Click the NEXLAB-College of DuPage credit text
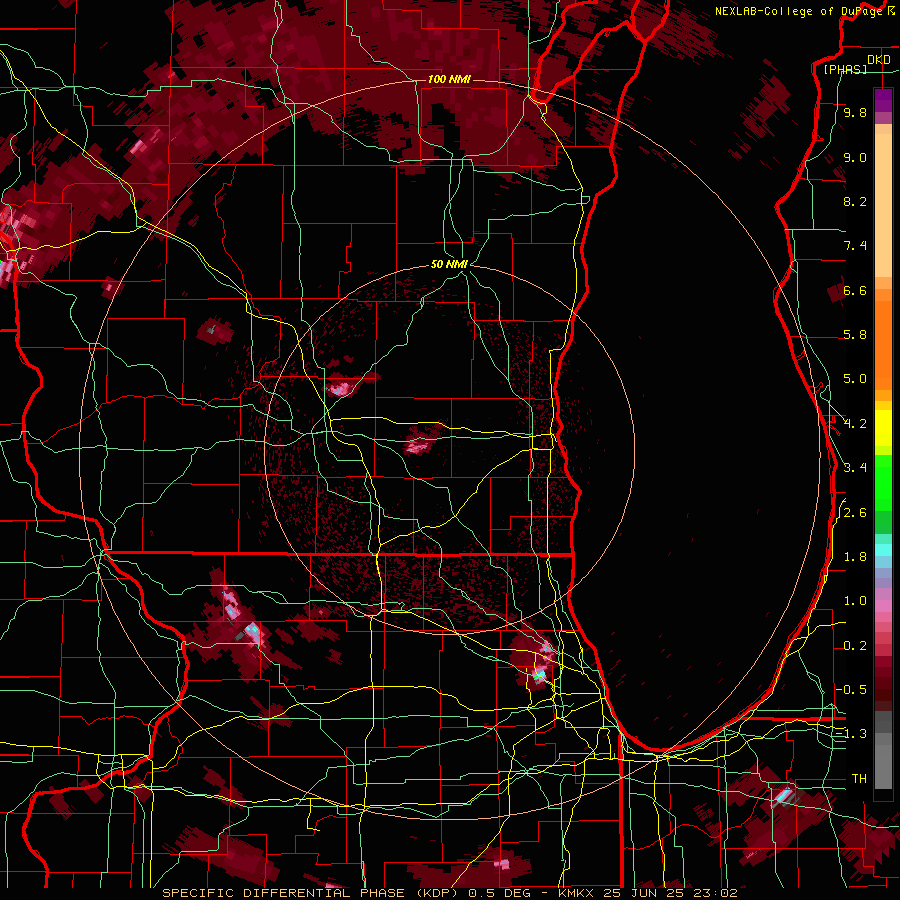This screenshot has height=900, width=900. pyautogui.click(x=801, y=11)
